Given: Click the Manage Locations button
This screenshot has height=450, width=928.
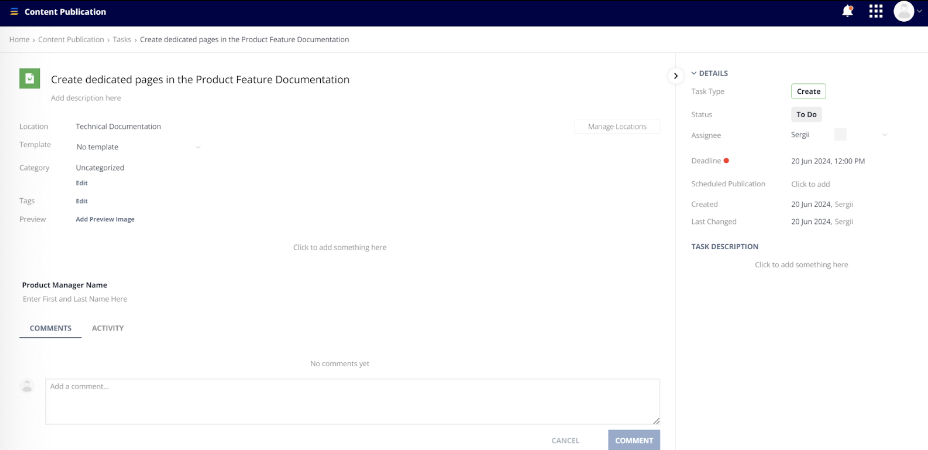Looking at the screenshot, I should point(617,127).
